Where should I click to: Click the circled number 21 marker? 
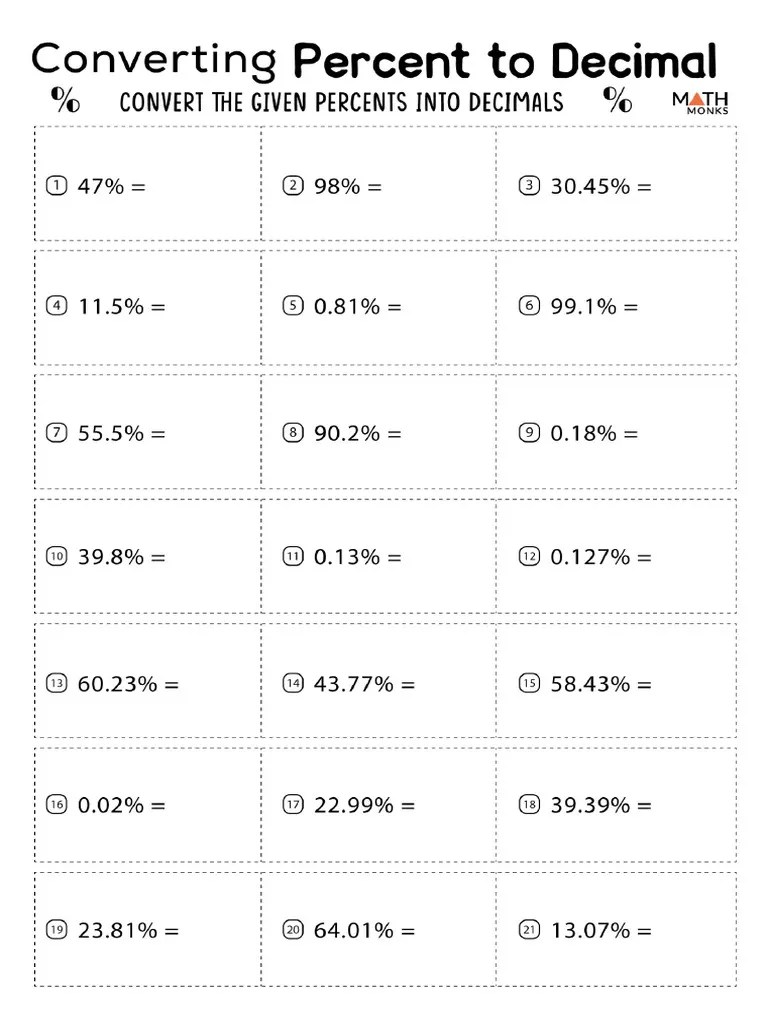coord(529,931)
